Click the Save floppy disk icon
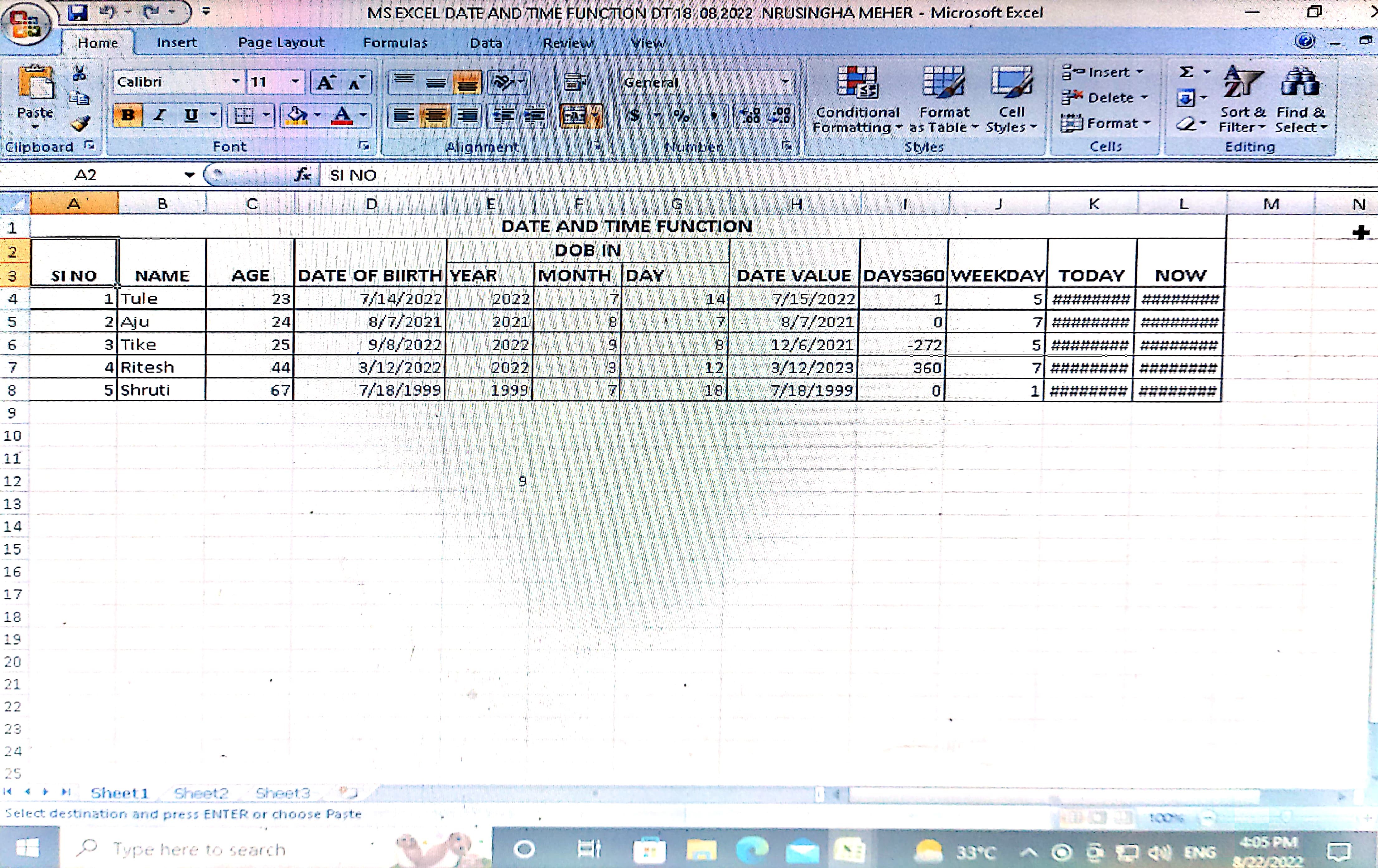The width and height of the screenshot is (1378, 868). [77, 12]
